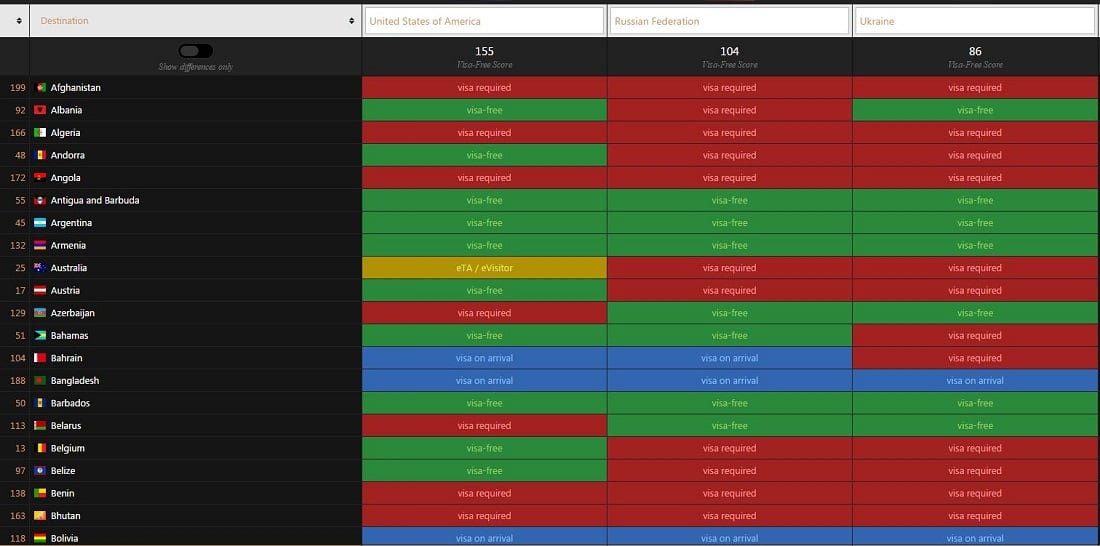Click Russia's visa-free cell for Azerbaijan

pos(730,313)
